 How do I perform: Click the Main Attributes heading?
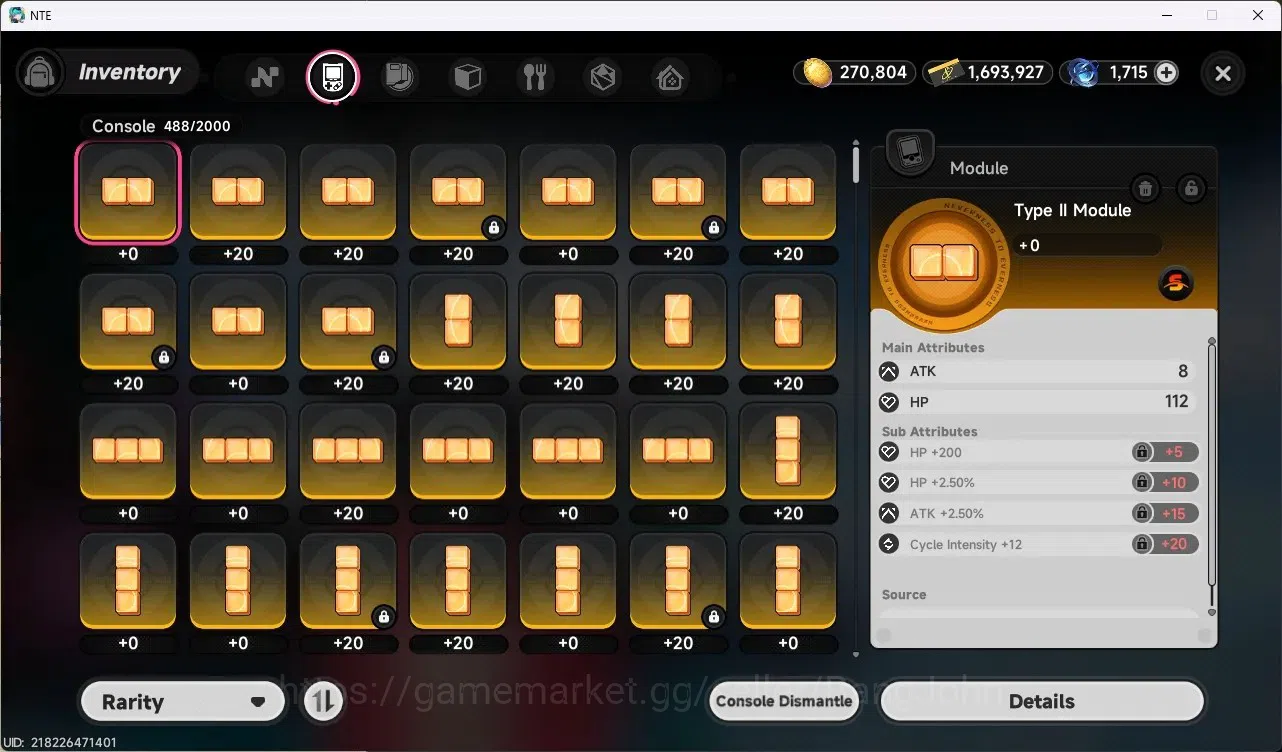(933, 347)
